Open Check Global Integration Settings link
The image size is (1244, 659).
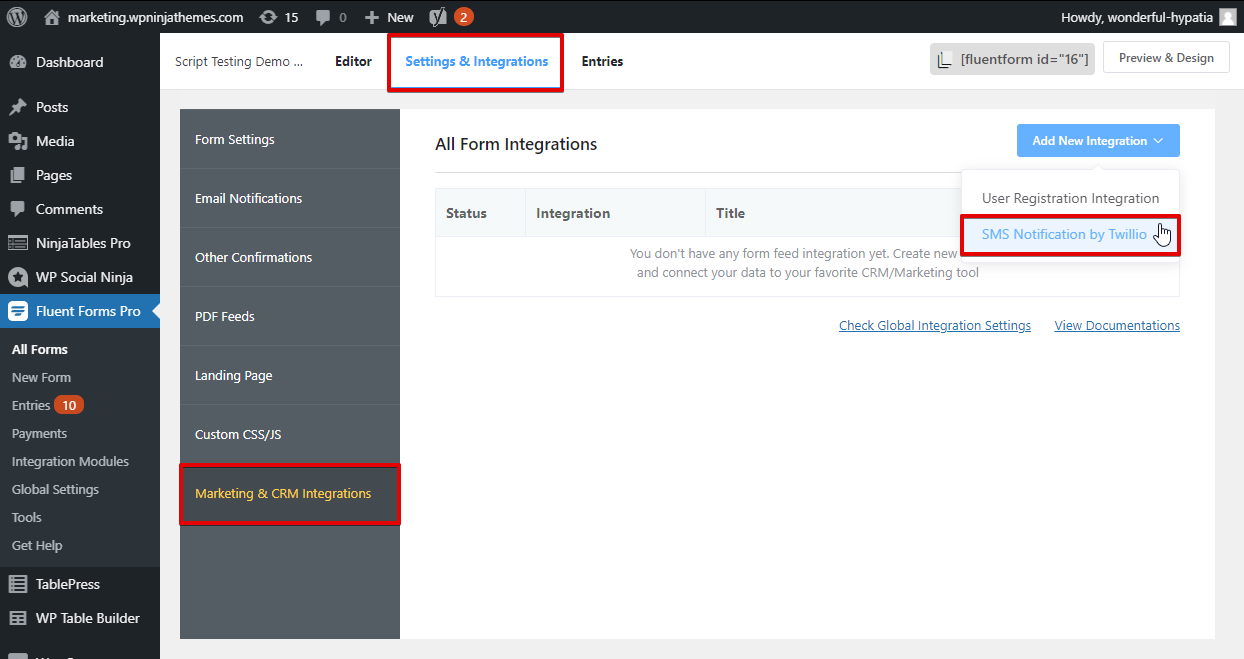pos(934,325)
